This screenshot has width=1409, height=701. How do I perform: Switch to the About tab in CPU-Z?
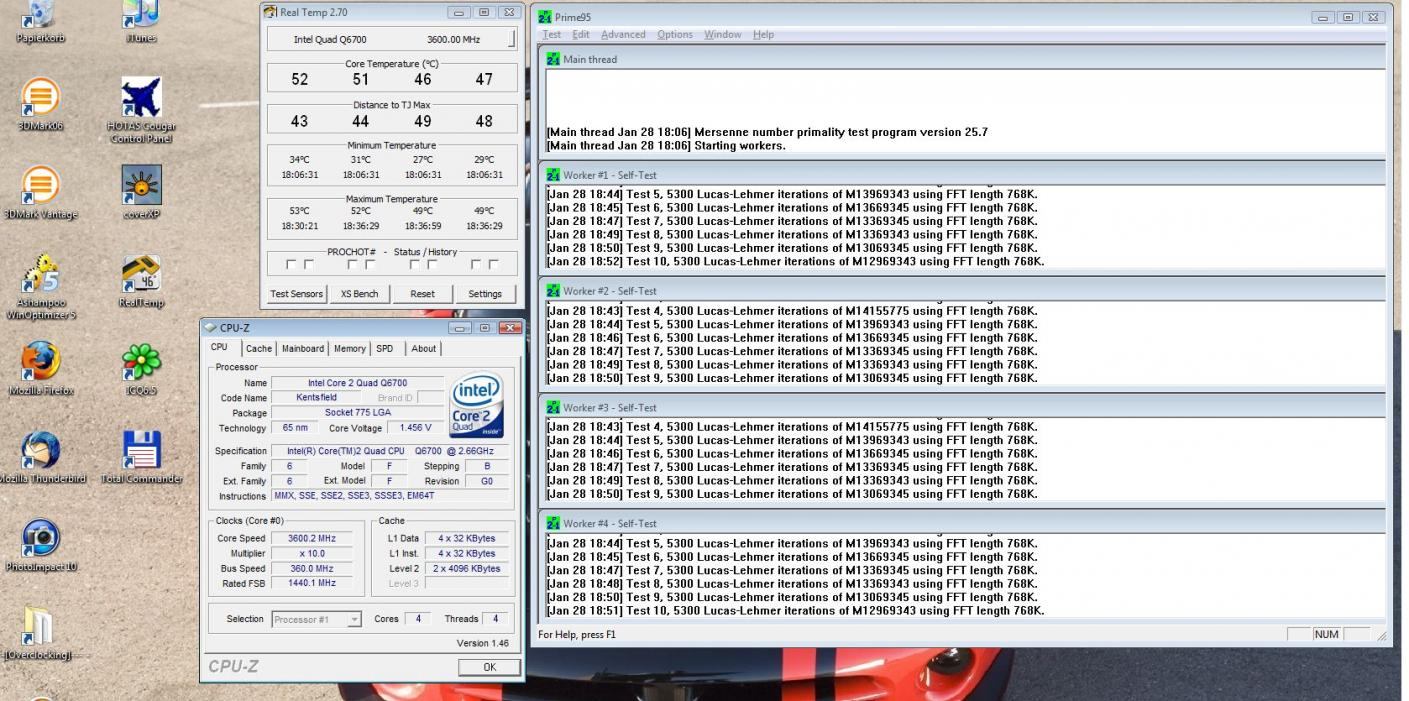[424, 349]
